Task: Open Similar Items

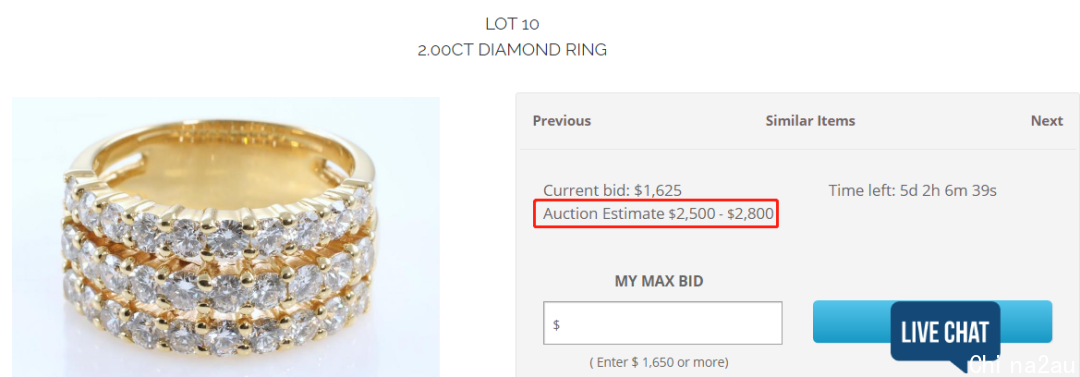Action: (810, 121)
